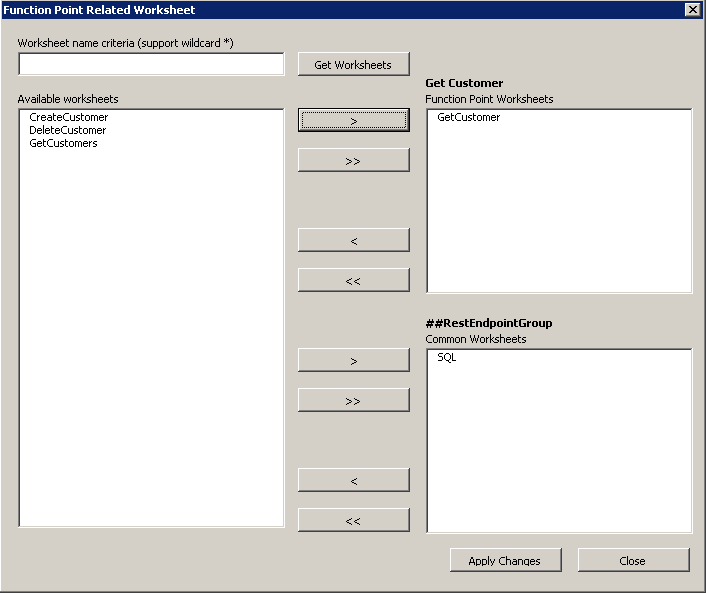Click the Close button at bottom right

633,560
